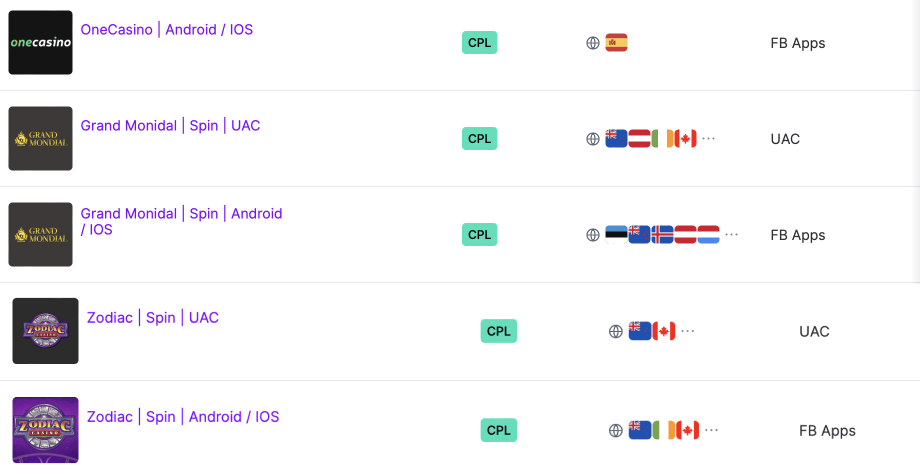Click the purple Zodiac Casino logo thumbnail
The image size is (920, 475).
pos(45,430)
